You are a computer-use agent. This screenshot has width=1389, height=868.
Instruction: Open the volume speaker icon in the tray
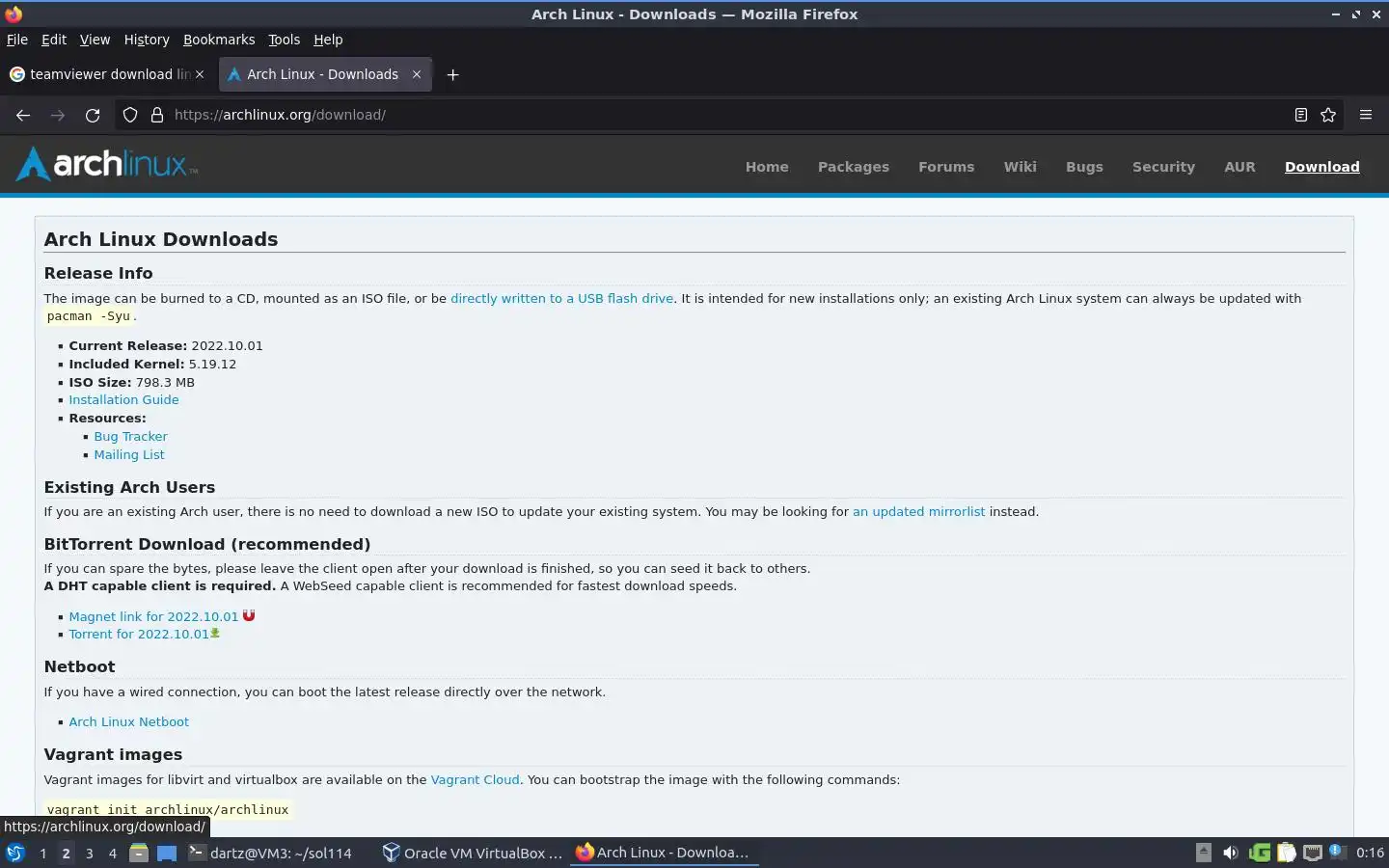point(1231,853)
